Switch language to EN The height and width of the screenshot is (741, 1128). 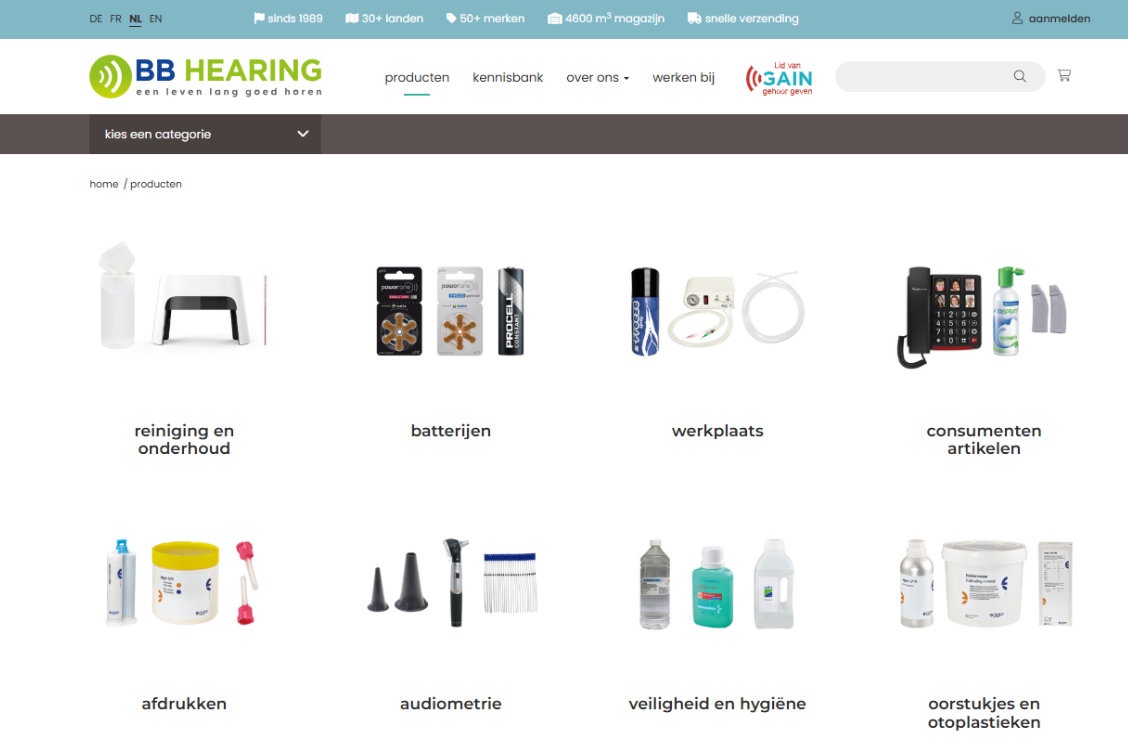click(x=155, y=19)
